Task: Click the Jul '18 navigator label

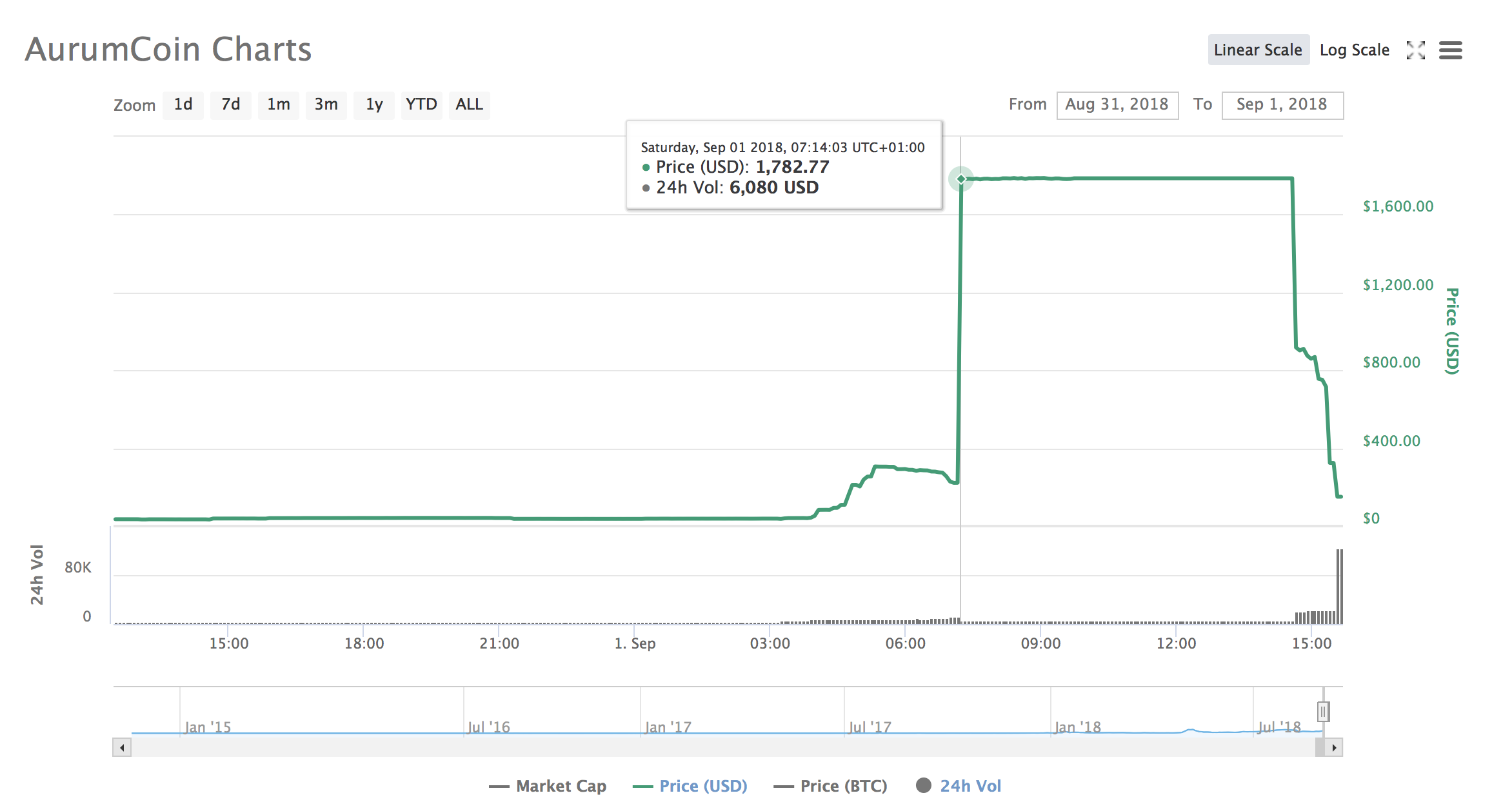Action: point(1279,727)
